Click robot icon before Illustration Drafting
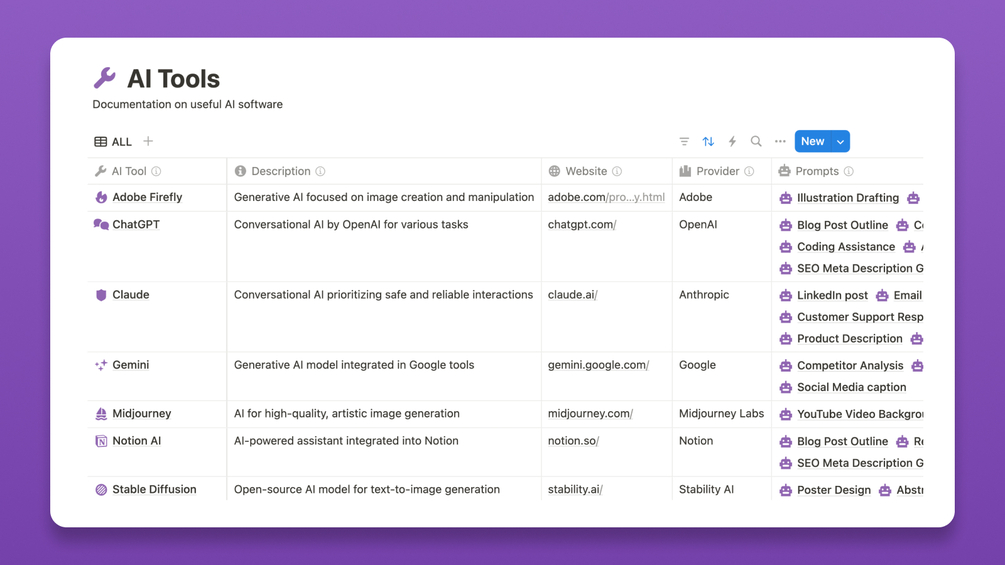The width and height of the screenshot is (1005, 565). pyautogui.click(x=786, y=198)
